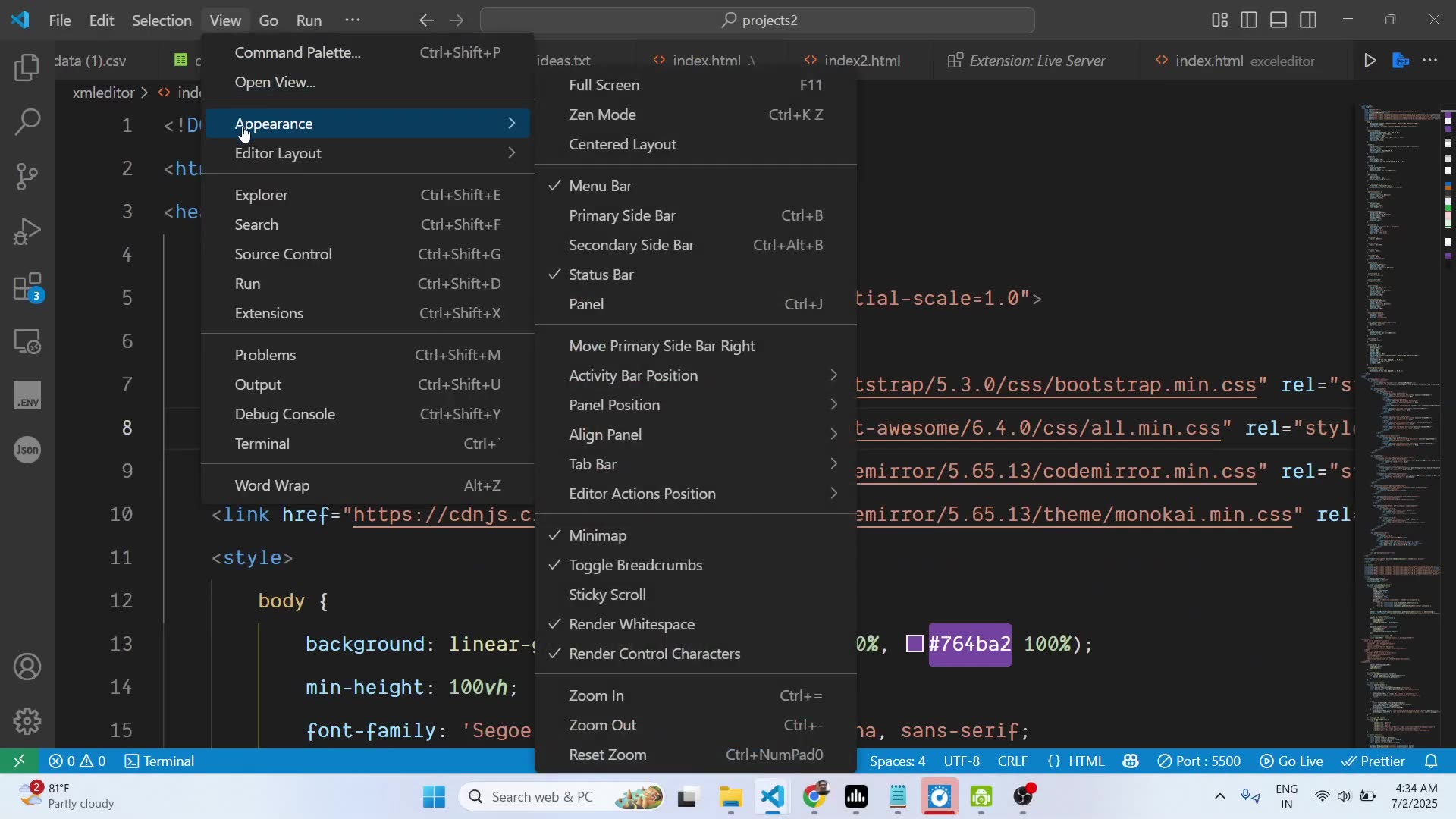Click Prettier status bar button

[1373, 761]
